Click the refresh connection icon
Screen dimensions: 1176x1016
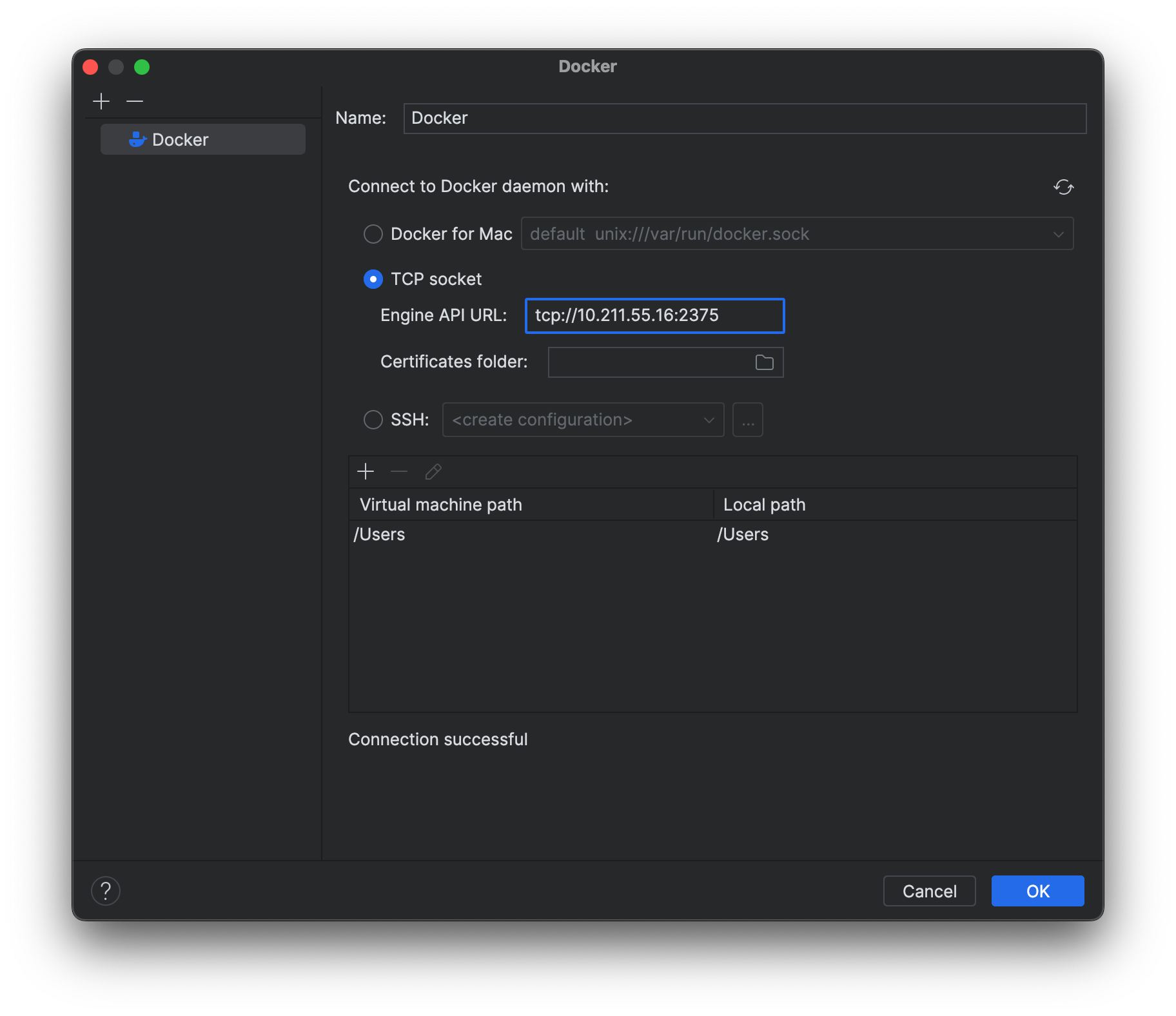pyautogui.click(x=1063, y=187)
